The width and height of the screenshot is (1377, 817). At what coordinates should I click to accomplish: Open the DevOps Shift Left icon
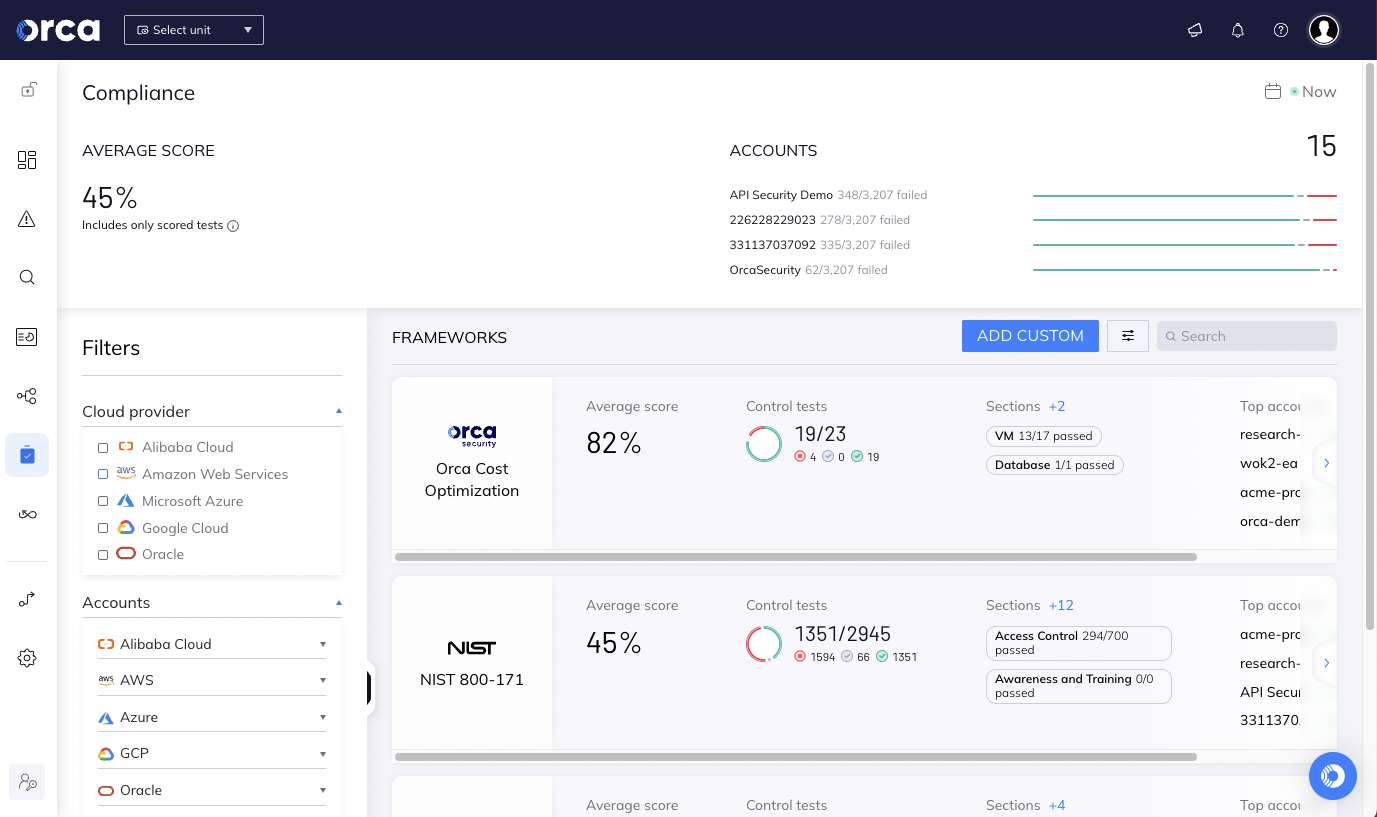[26, 514]
